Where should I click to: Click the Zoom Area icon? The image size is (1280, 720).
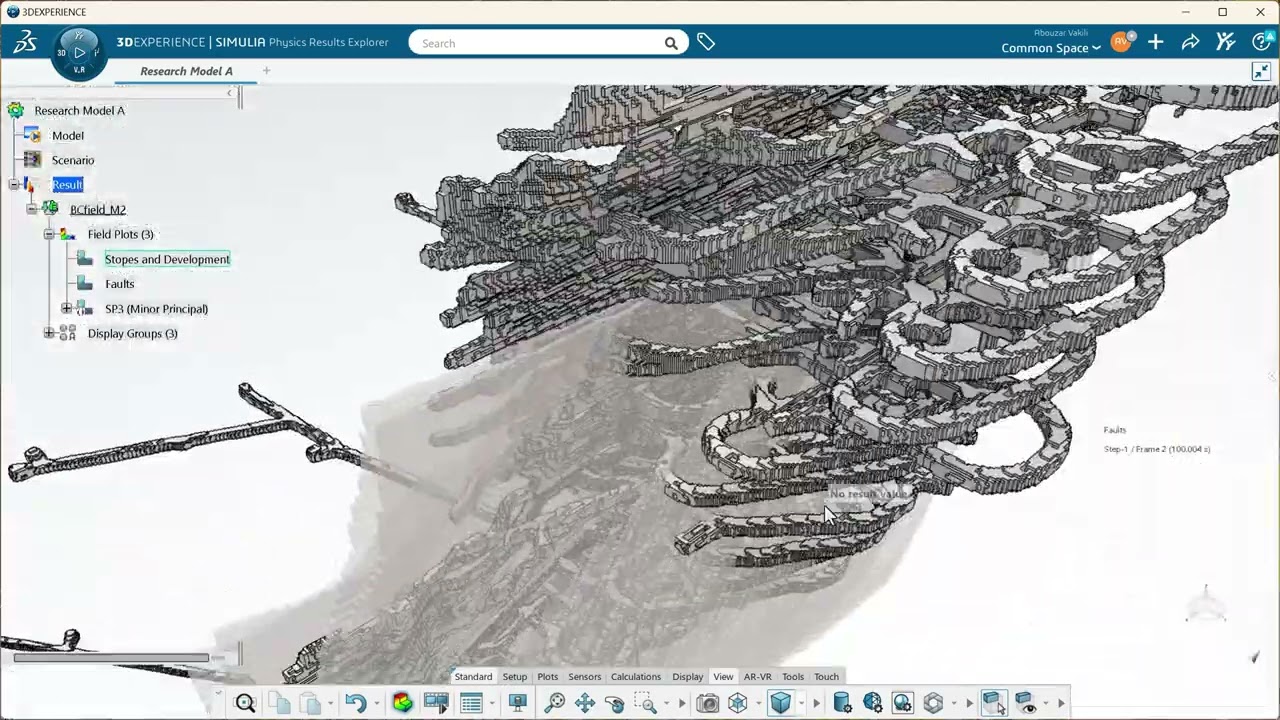click(645, 703)
